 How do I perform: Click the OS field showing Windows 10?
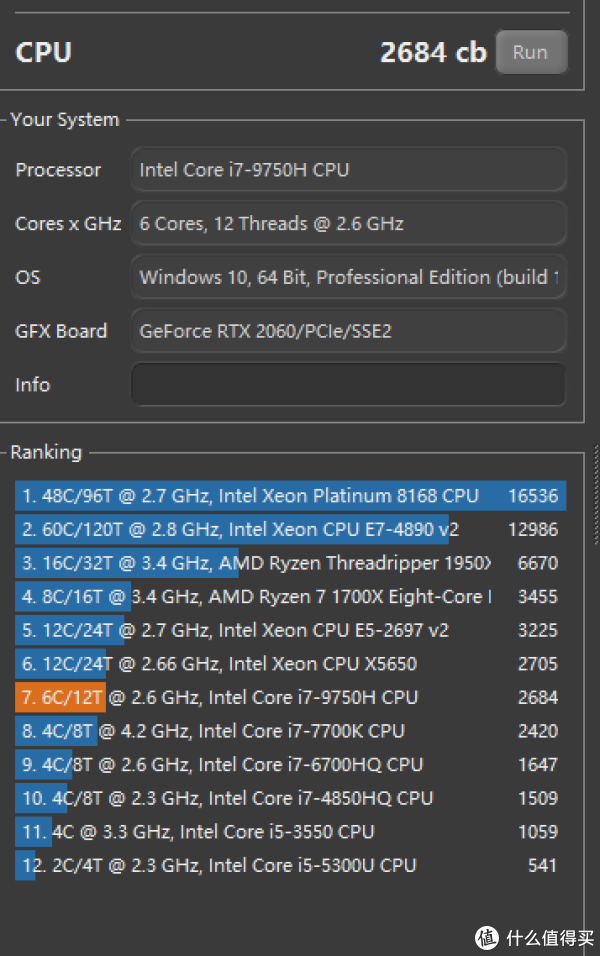pyautogui.click(x=348, y=277)
